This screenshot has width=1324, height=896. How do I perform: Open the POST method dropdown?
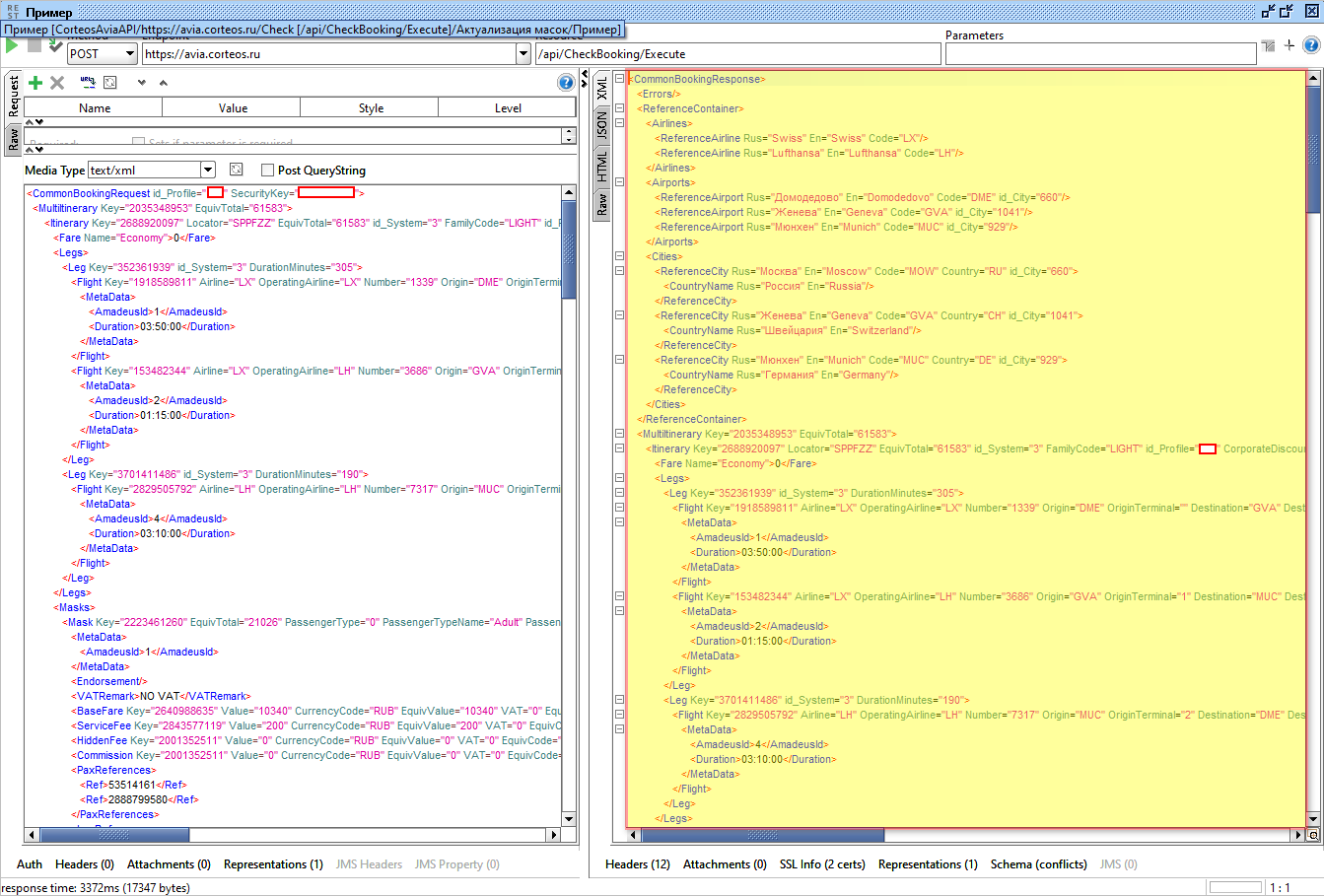(129, 54)
